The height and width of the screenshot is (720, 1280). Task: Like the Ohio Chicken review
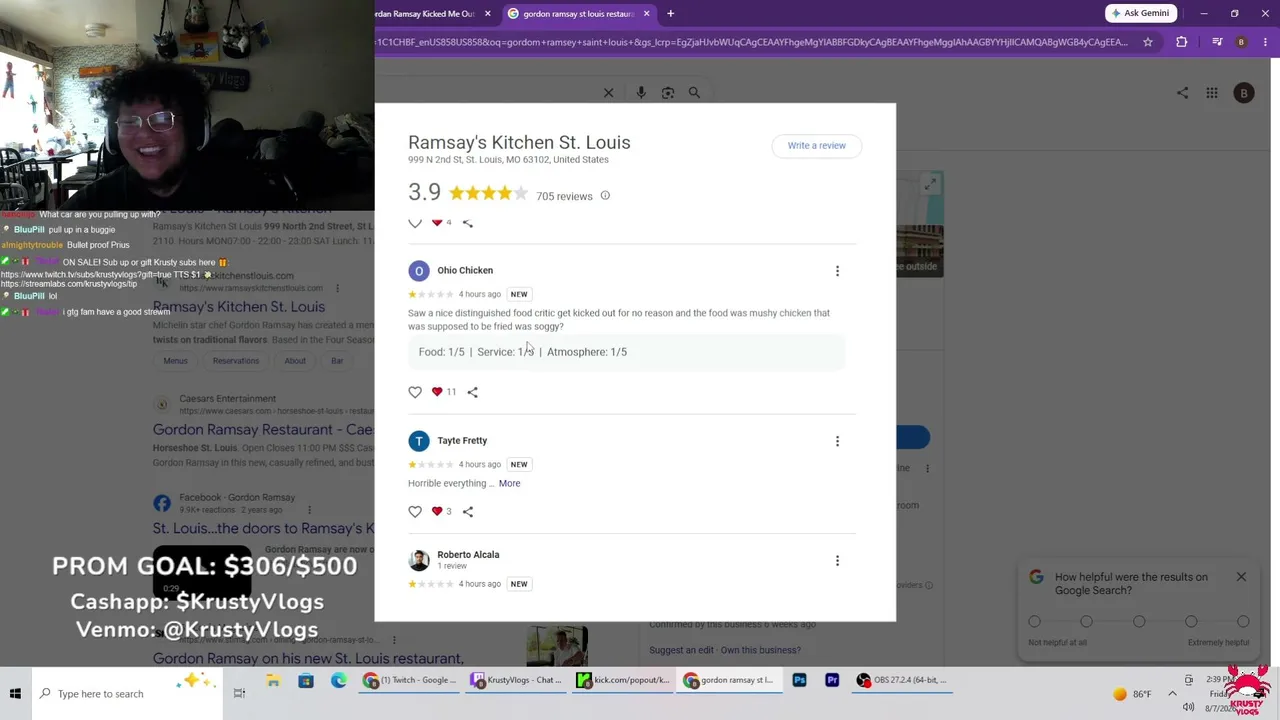pos(415,392)
